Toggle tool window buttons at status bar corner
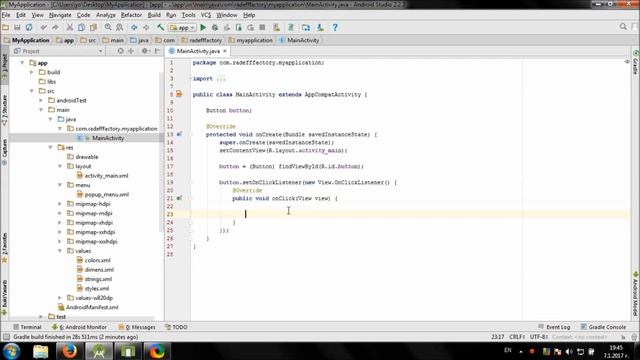The width and height of the screenshot is (640, 360). pos(6,337)
